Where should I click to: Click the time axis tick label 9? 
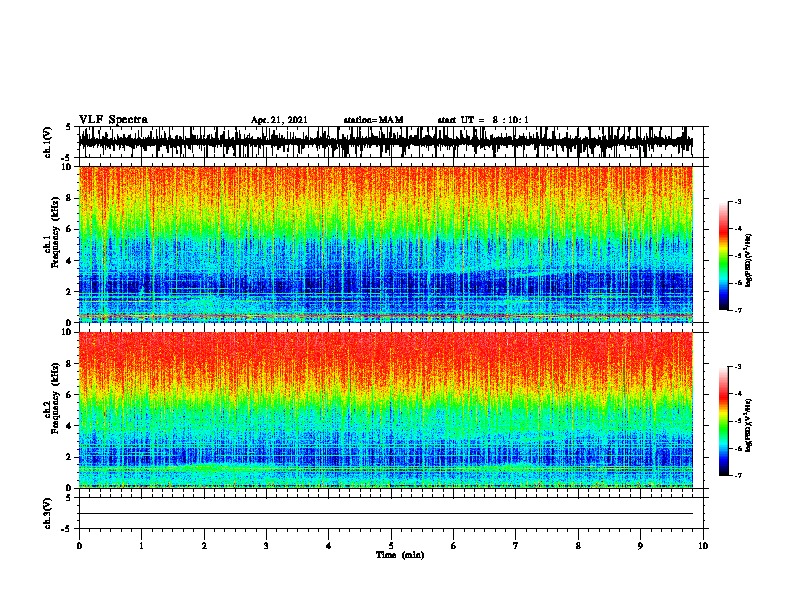(x=640, y=546)
